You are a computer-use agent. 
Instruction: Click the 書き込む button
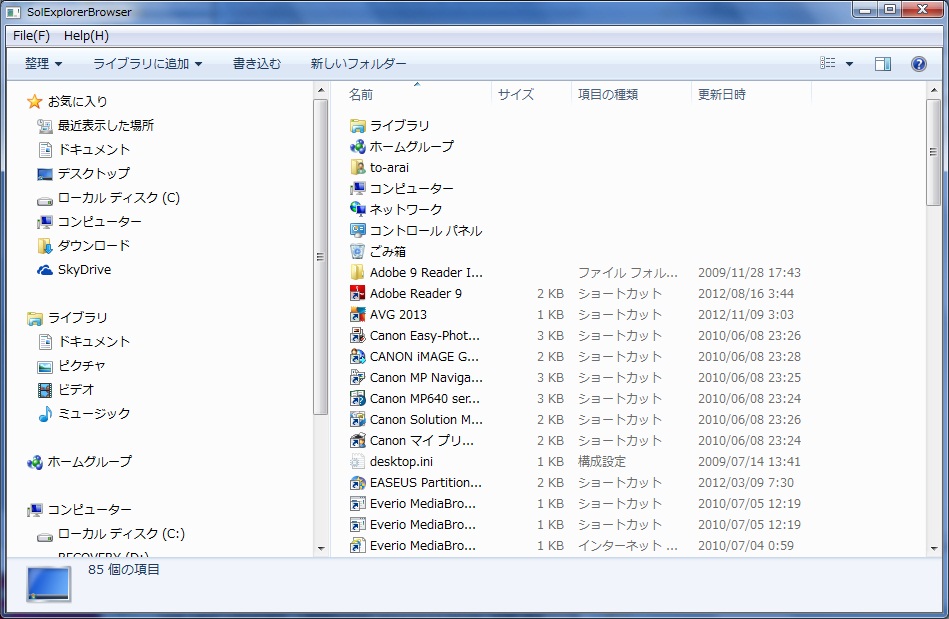click(x=257, y=64)
